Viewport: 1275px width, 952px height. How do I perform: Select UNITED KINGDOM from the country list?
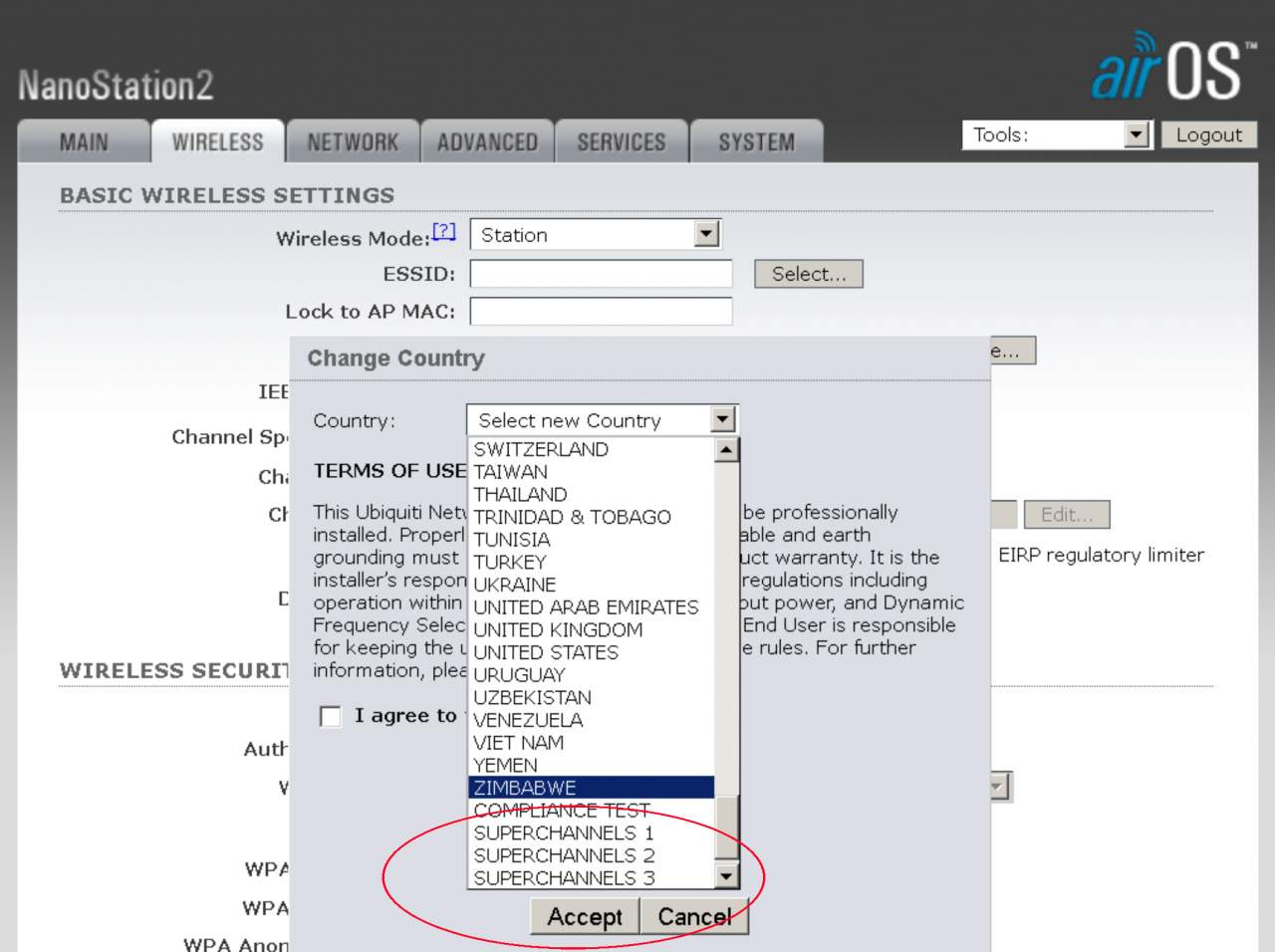tap(592, 630)
